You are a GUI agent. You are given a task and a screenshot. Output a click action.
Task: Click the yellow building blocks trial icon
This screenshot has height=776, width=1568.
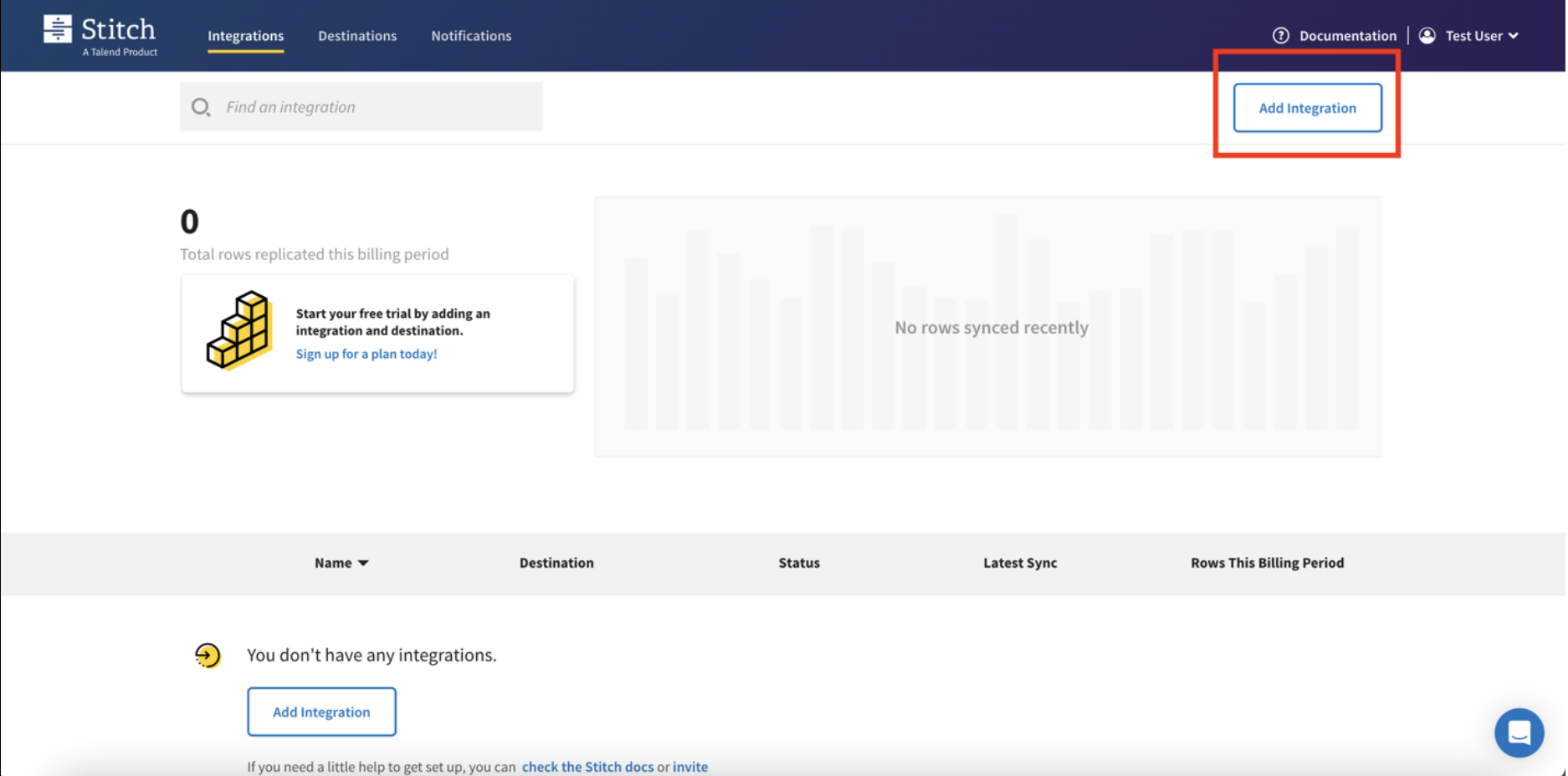coord(238,329)
